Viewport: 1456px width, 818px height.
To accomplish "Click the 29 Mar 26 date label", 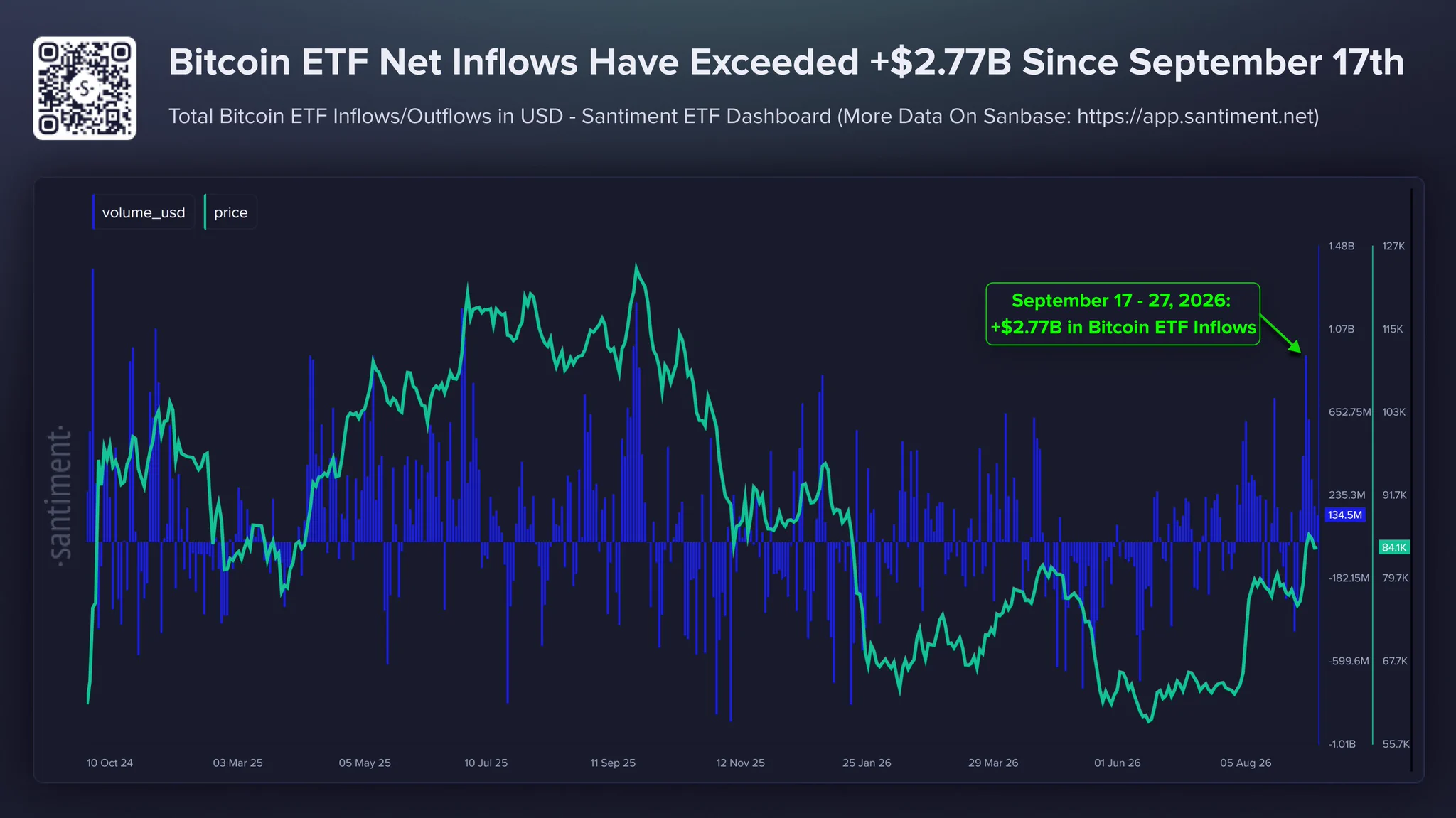I will pos(993,763).
